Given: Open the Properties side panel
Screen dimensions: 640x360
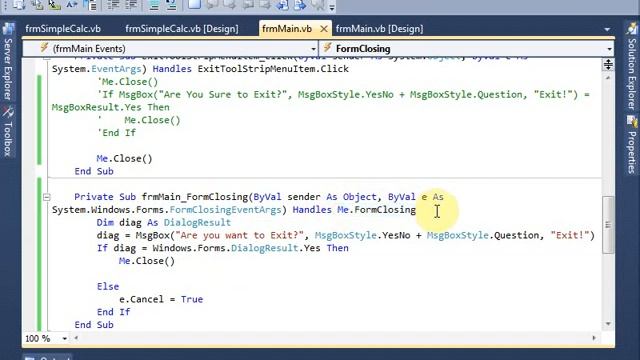Looking at the screenshot, I should click(x=632, y=145).
